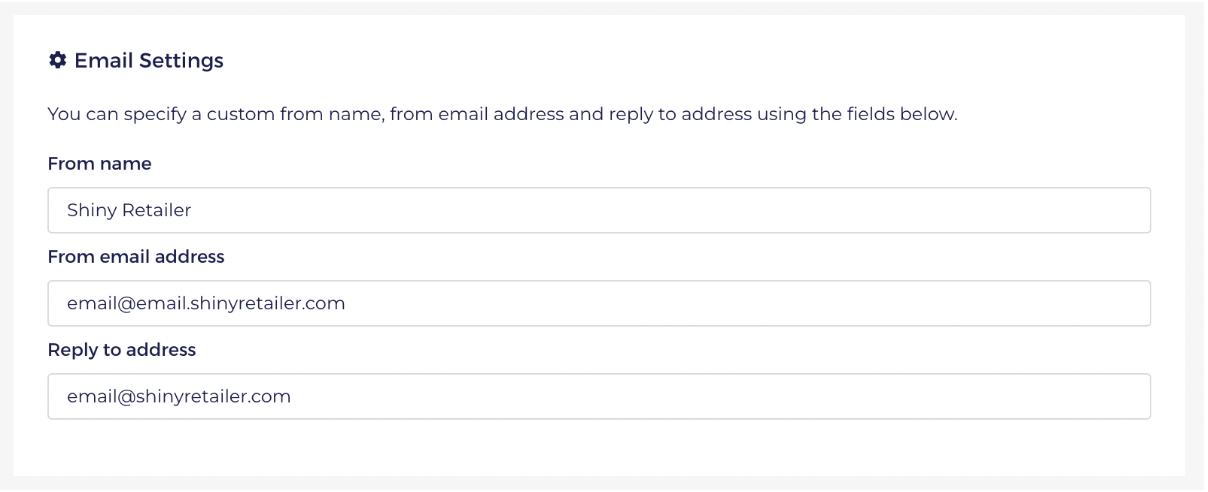Click the Email Settings heading text
The width and height of the screenshot is (1208, 492).
(148, 62)
